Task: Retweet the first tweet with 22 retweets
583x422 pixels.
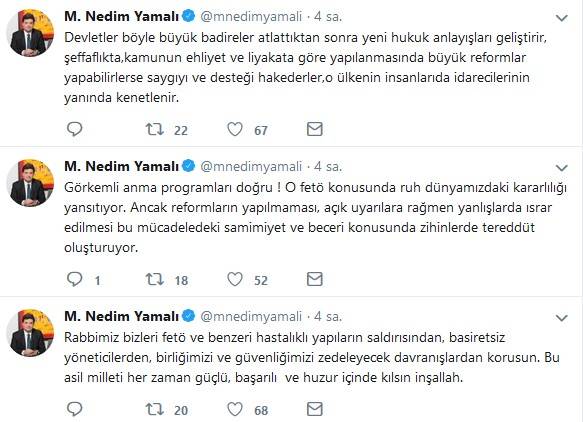Action: 155,129
